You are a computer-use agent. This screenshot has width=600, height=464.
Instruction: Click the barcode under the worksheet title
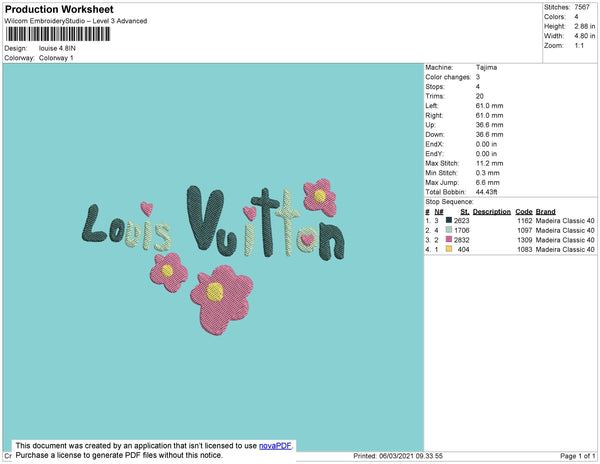(58, 34)
